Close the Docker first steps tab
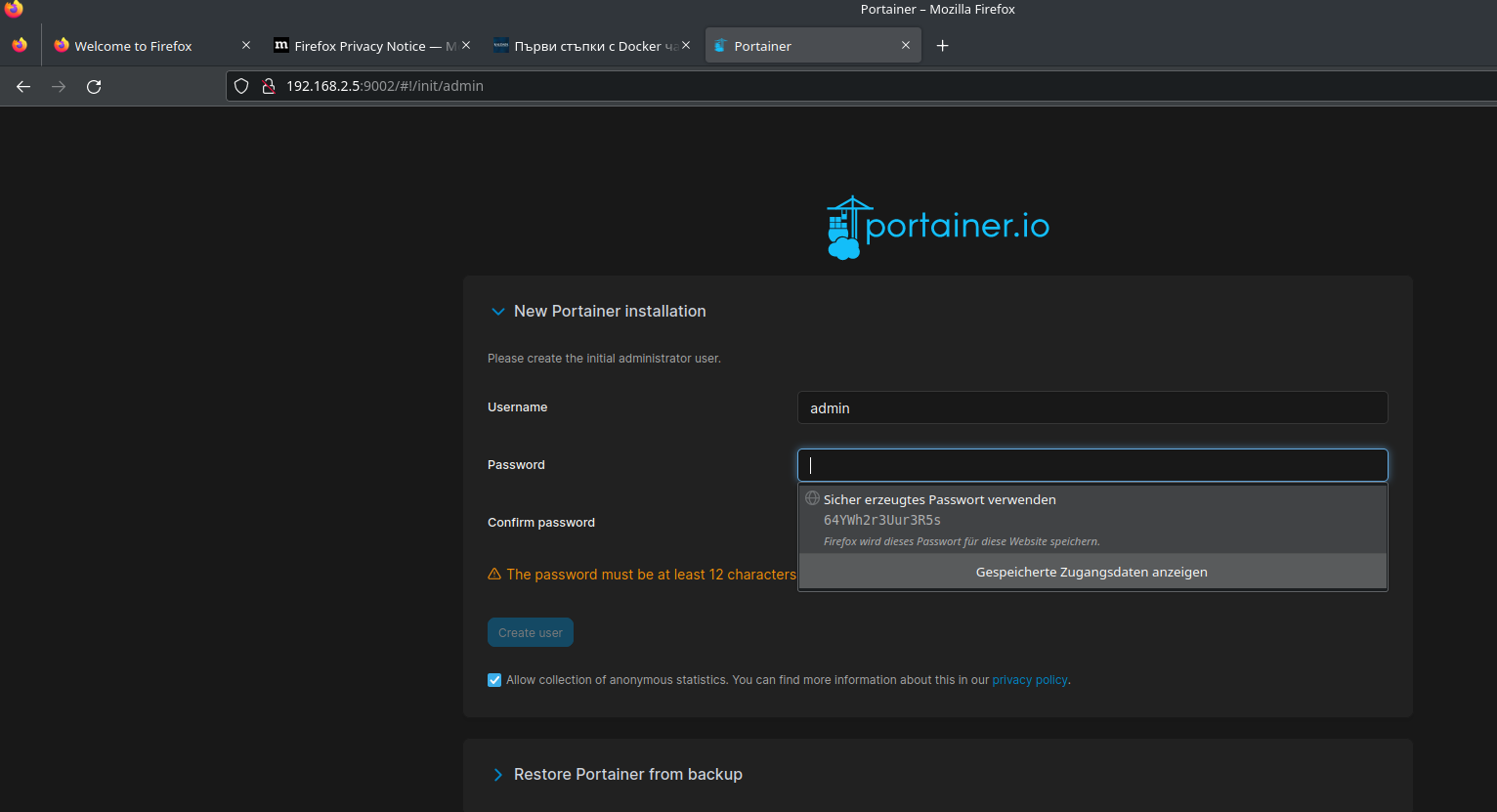Screen dimensions: 1497x812 tap(686, 45)
